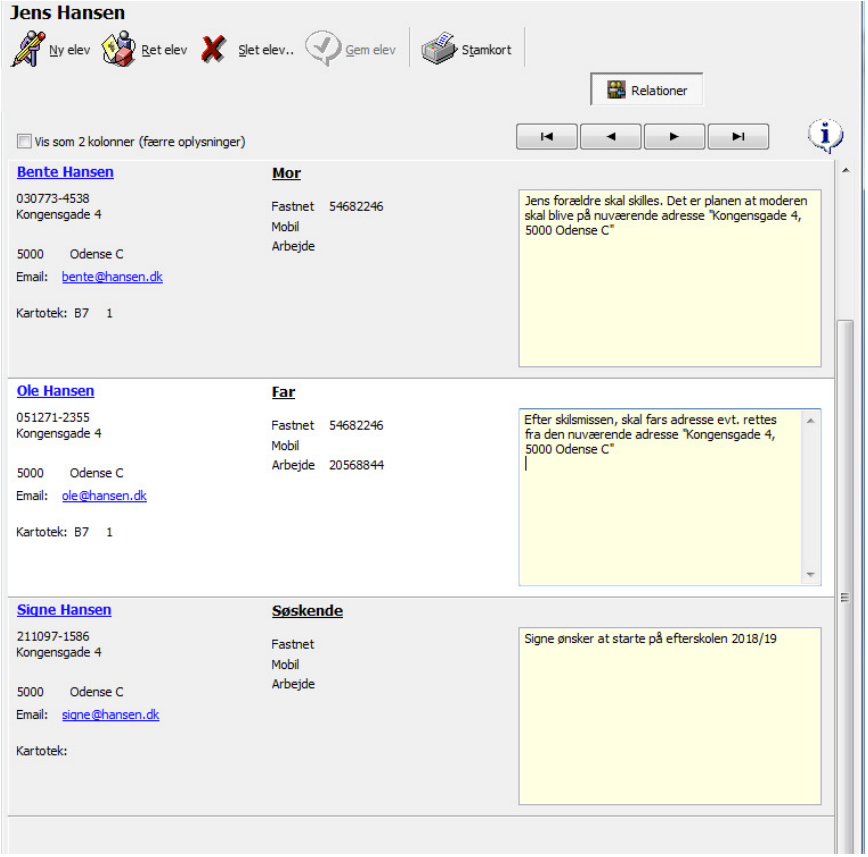This screenshot has height=857, width=868.
Task: Click the Ny elev label
Action: 69,50
